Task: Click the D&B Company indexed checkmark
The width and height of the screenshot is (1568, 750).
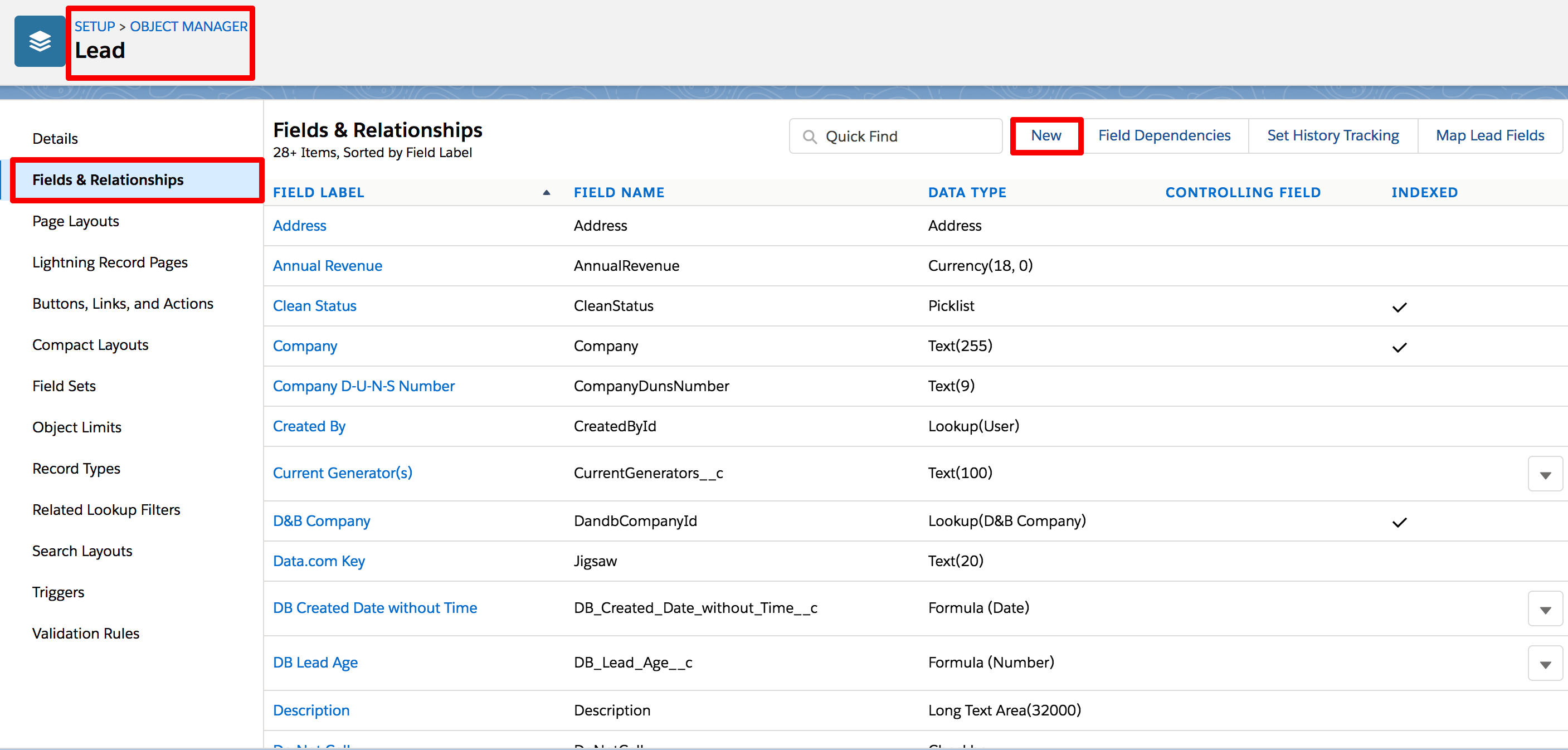Action: coord(1399,522)
